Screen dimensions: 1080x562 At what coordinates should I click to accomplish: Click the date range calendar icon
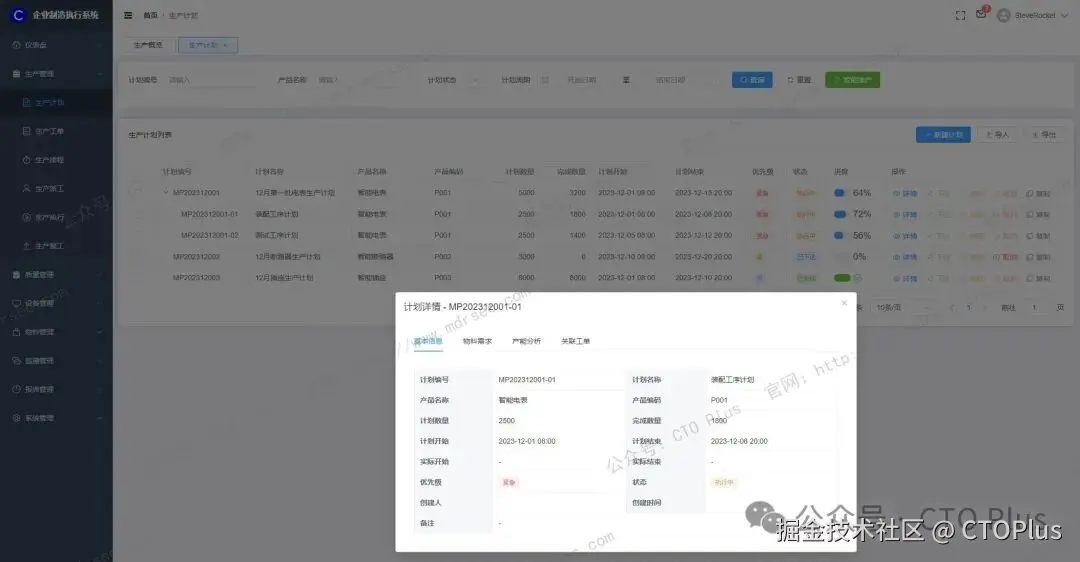(x=545, y=80)
